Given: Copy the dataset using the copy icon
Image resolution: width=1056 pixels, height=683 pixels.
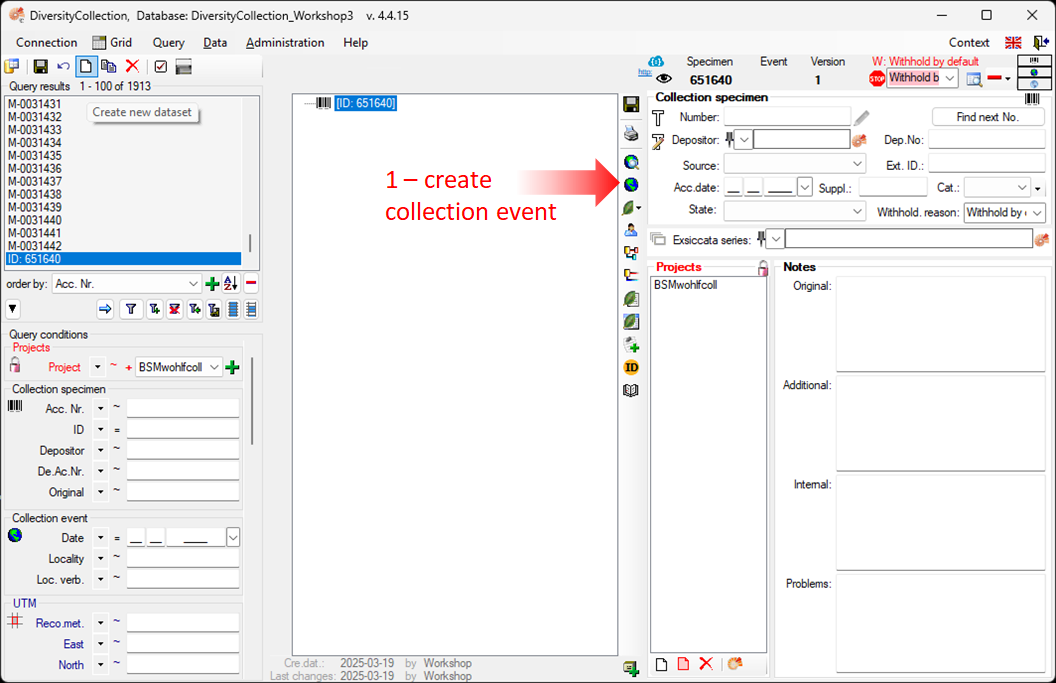Looking at the screenshot, I should pyautogui.click(x=108, y=66).
